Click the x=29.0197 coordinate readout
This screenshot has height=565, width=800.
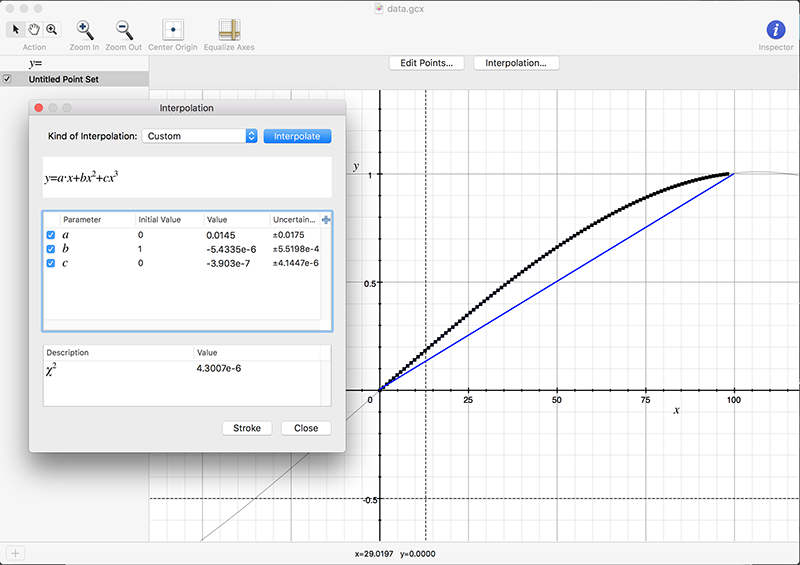click(x=374, y=554)
